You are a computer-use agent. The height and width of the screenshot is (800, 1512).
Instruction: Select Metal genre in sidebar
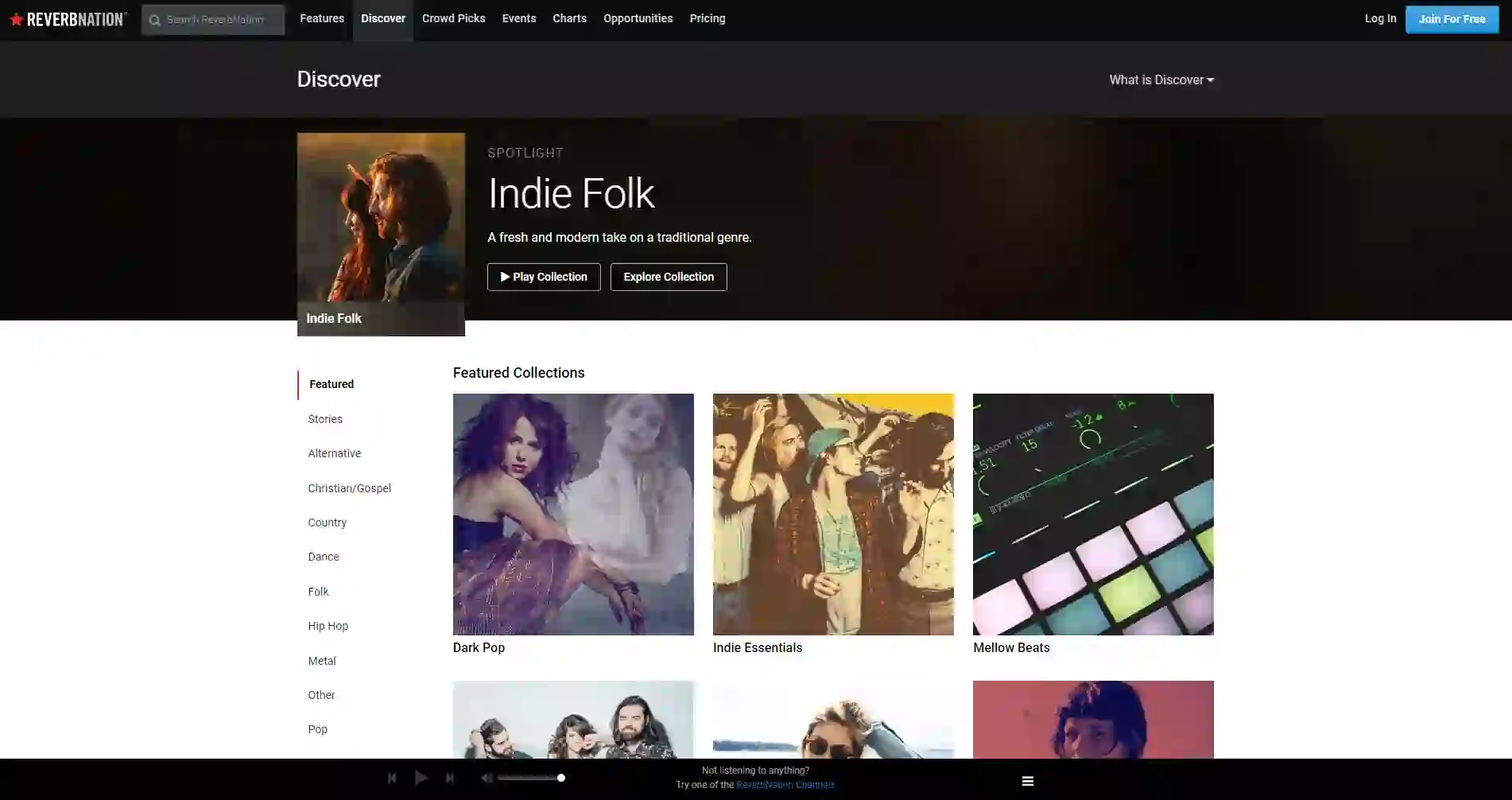click(x=322, y=661)
